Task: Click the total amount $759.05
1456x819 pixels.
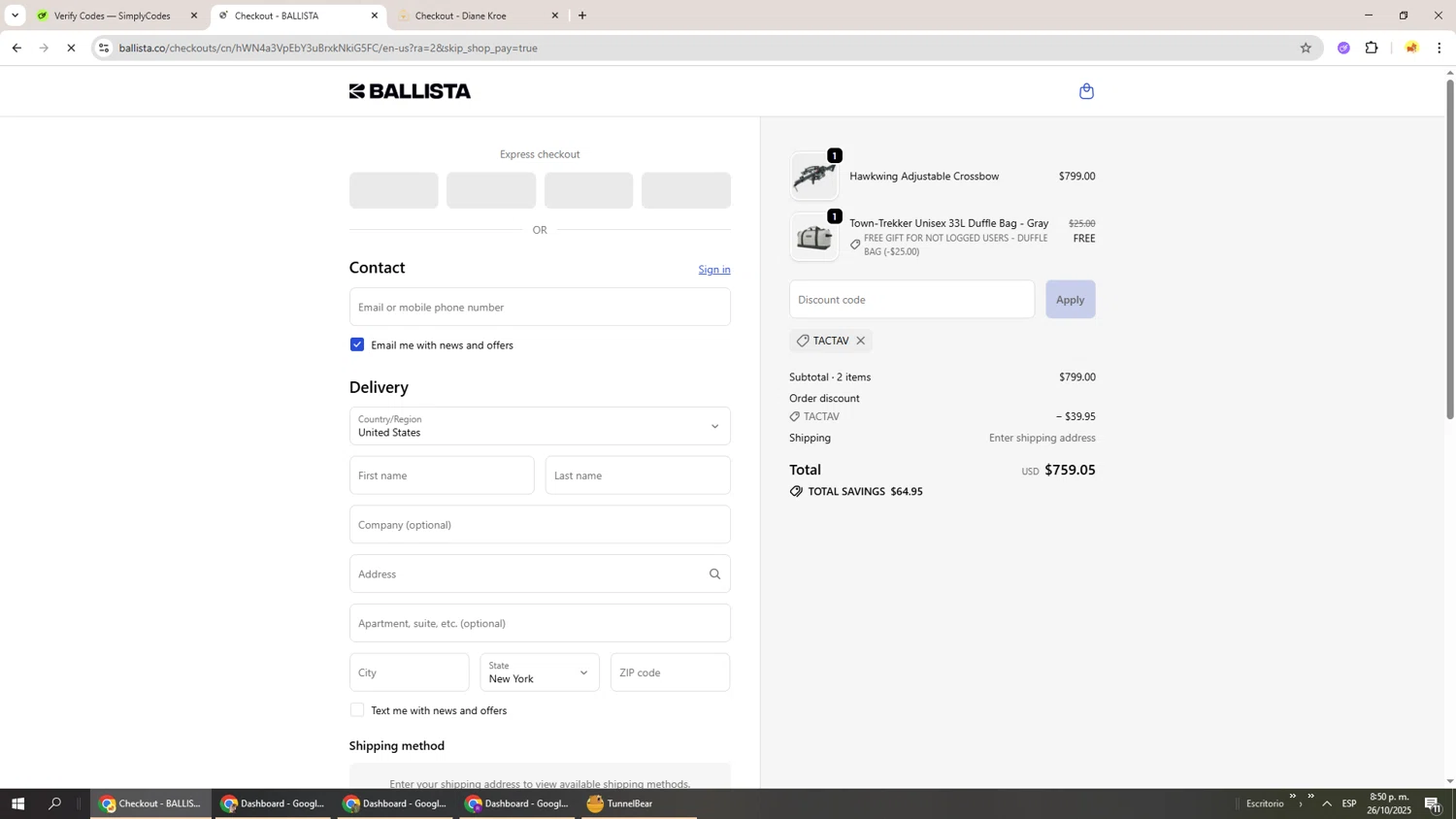Action: click(x=1070, y=470)
